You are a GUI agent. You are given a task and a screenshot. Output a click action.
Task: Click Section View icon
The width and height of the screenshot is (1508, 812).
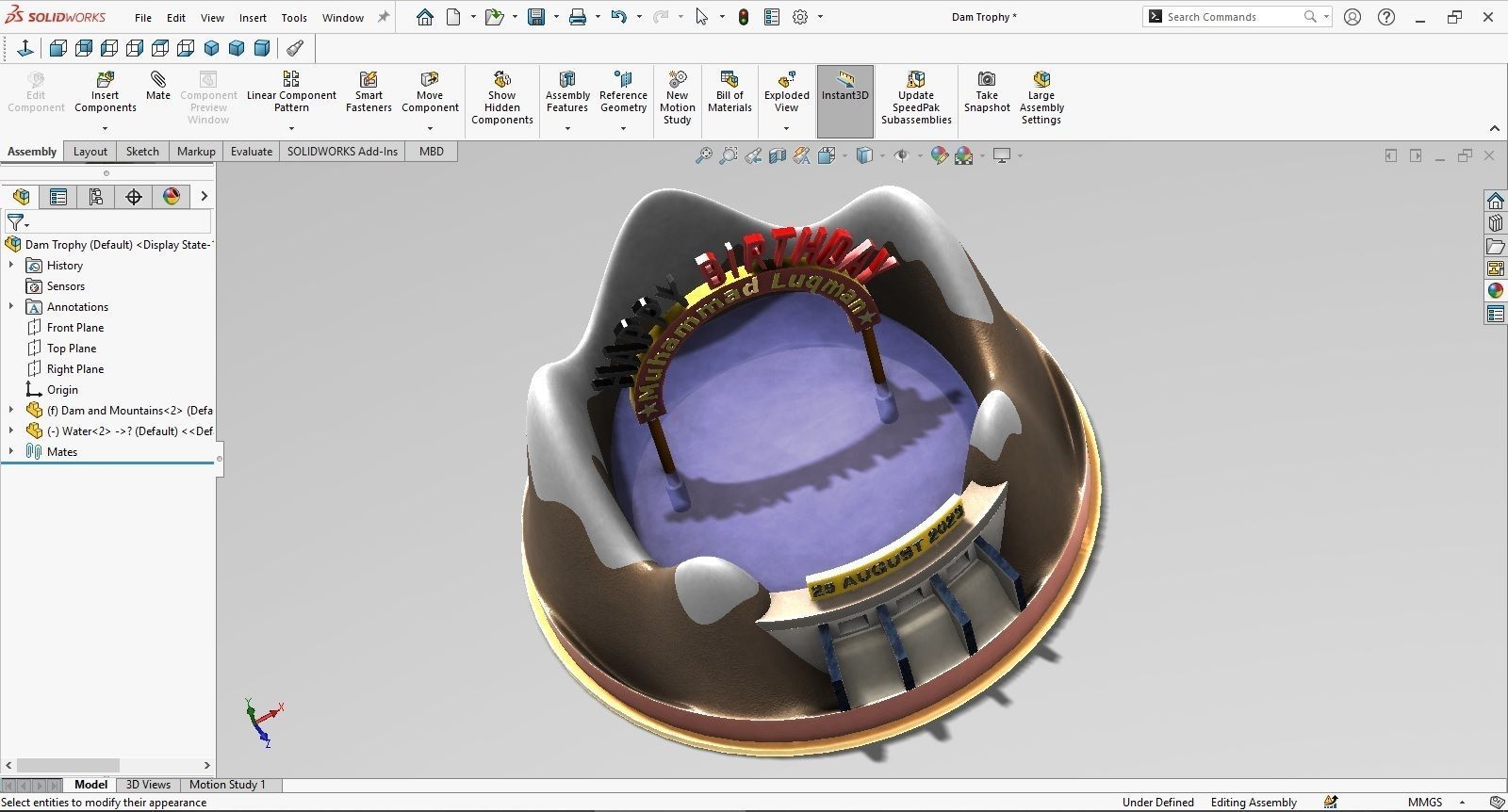(777, 156)
